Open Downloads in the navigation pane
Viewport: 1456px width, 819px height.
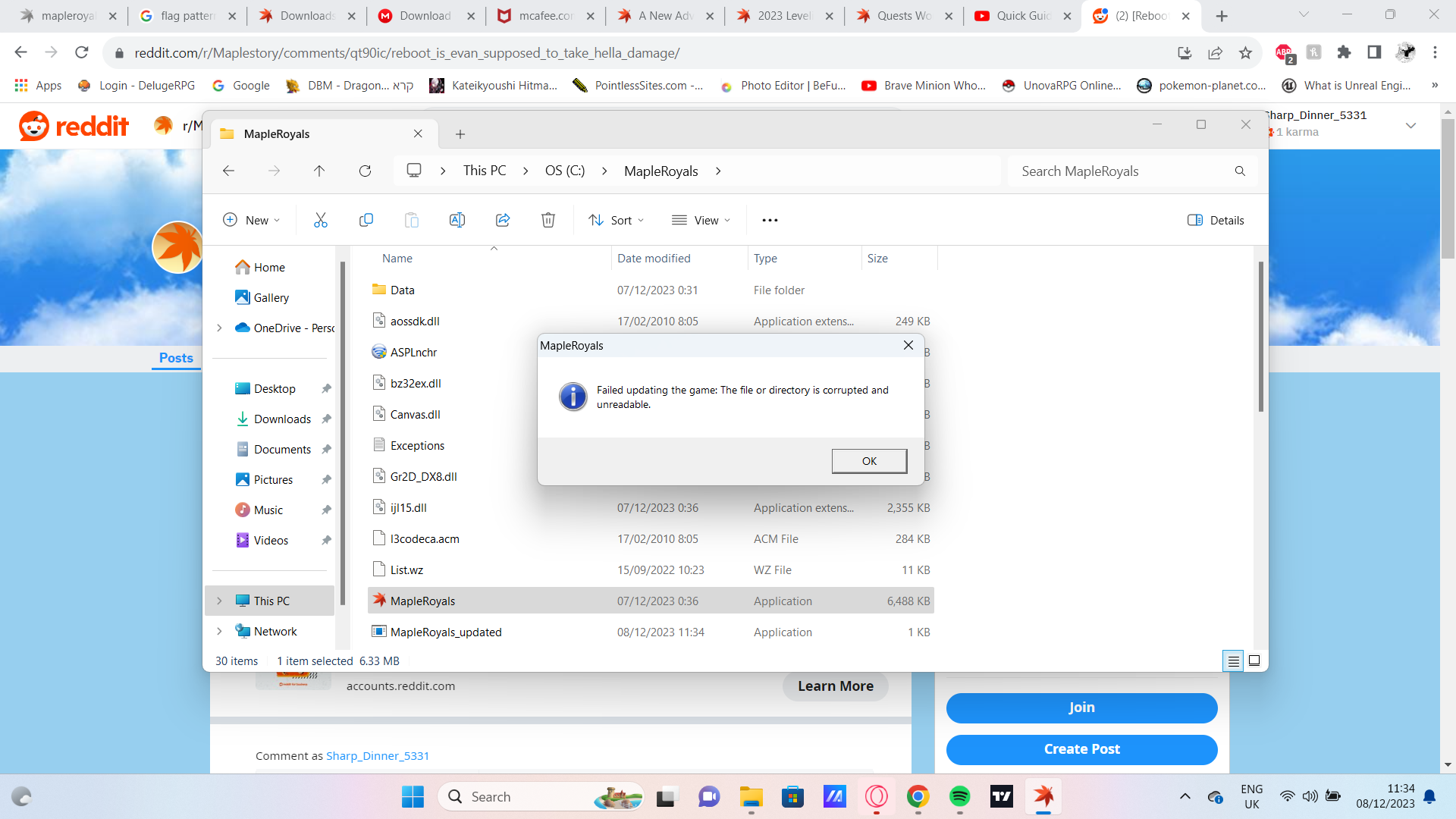[282, 419]
